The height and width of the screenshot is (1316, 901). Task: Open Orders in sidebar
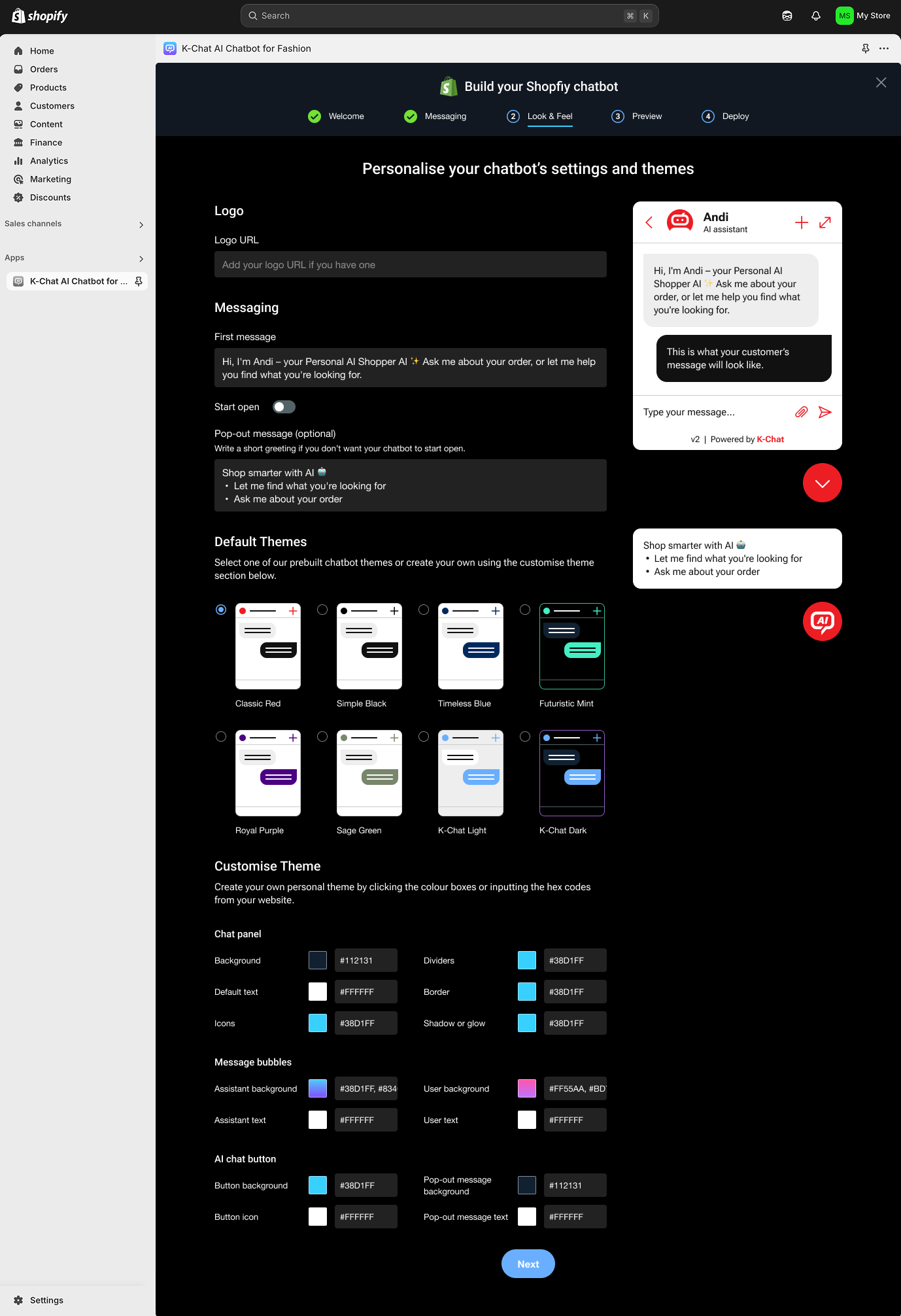coord(44,69)
